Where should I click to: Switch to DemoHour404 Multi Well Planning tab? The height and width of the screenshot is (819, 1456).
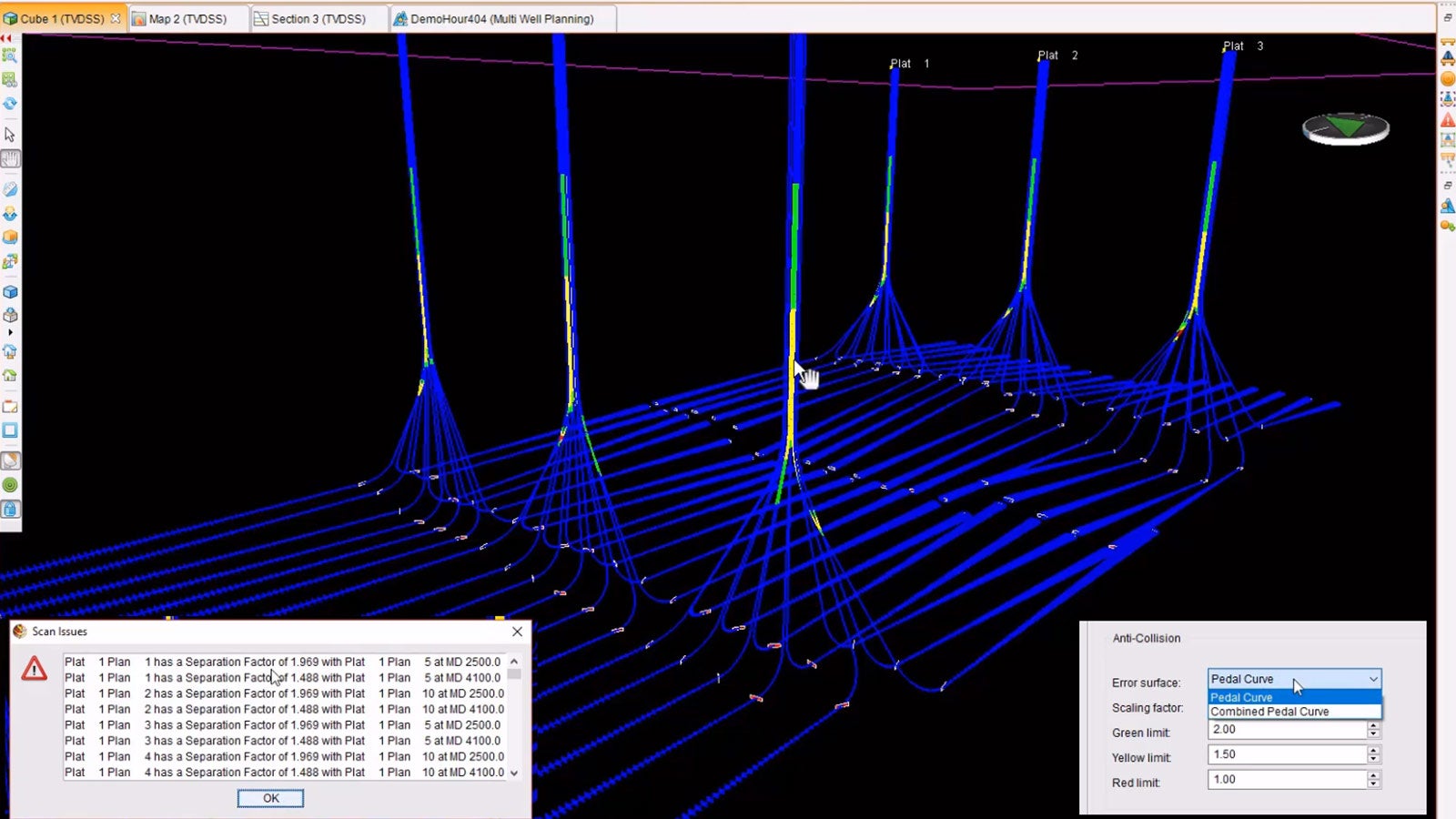coord(502,18)
